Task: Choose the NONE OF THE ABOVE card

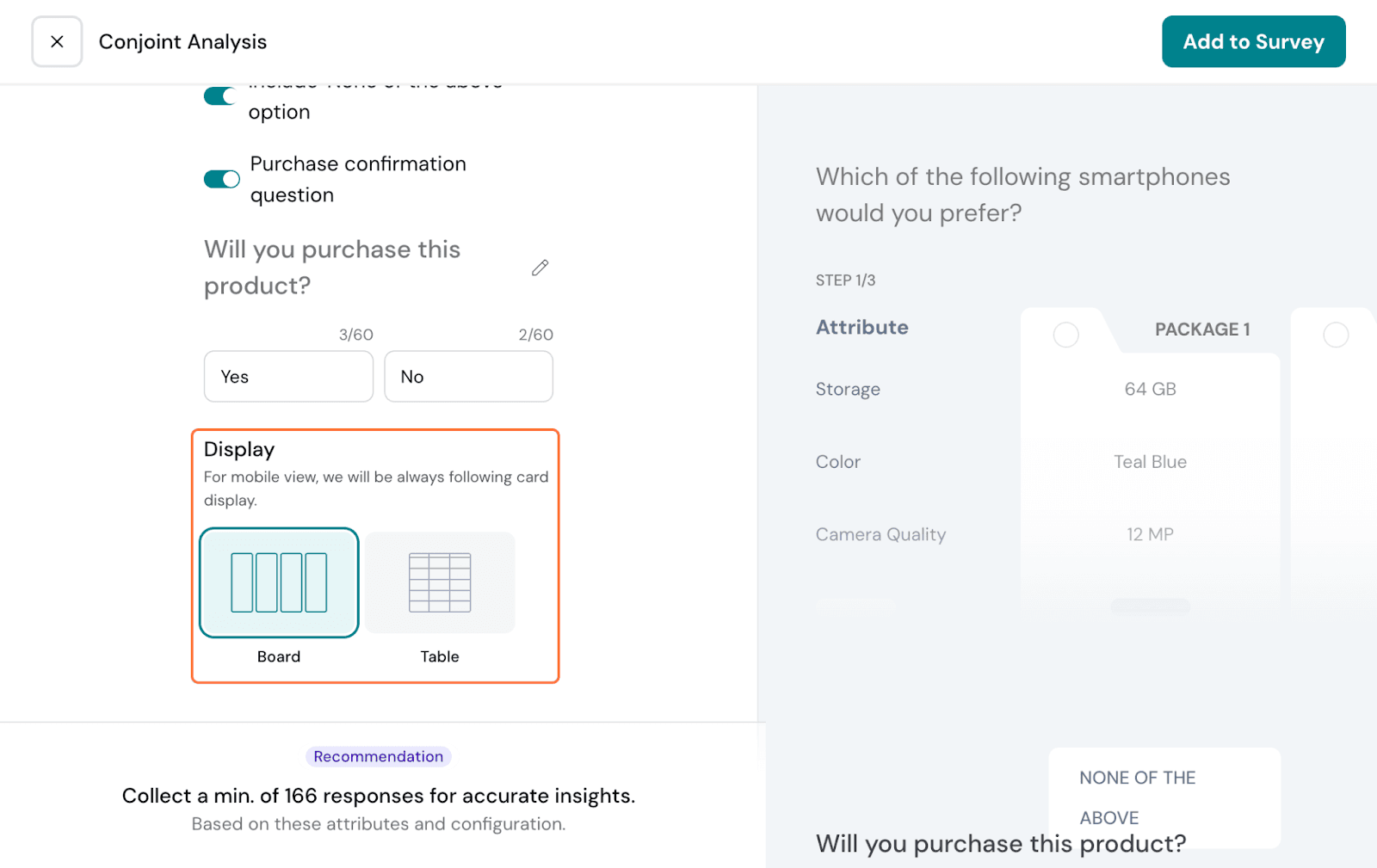Action: coord(1164,797)
